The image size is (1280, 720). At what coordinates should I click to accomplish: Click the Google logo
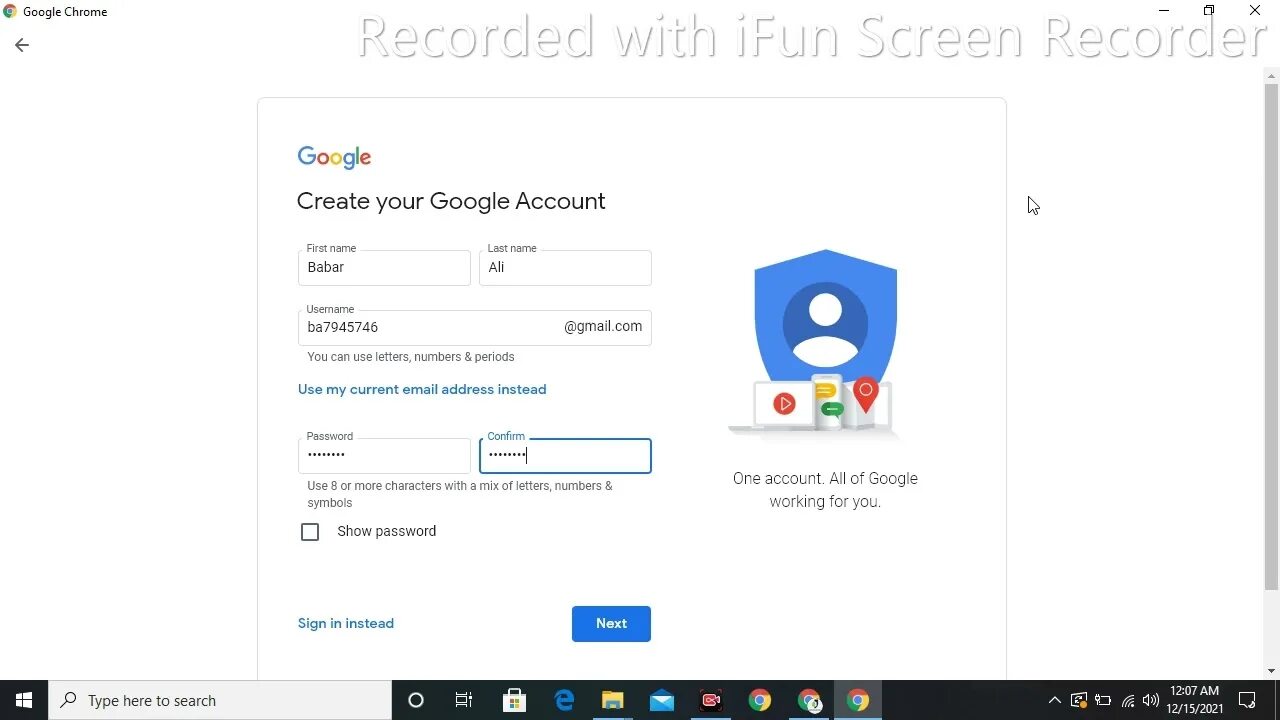tap(334, 157)
